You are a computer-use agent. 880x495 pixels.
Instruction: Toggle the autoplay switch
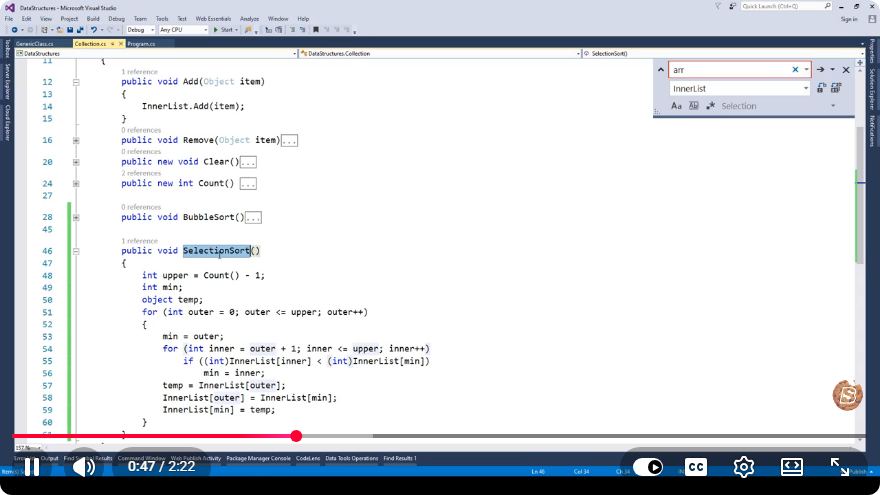[648, 467]
